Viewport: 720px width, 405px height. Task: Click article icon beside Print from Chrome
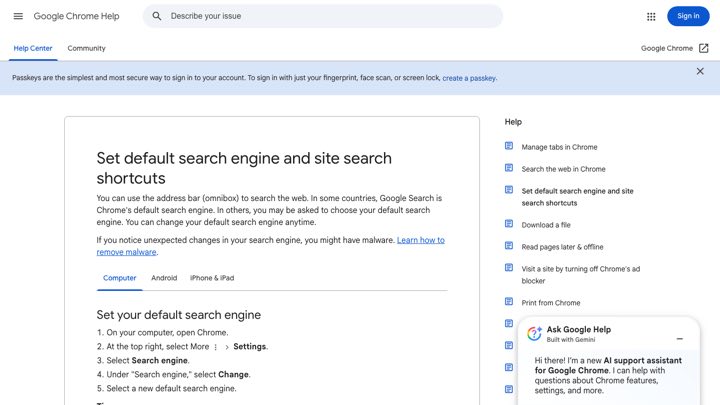point(509,302)
